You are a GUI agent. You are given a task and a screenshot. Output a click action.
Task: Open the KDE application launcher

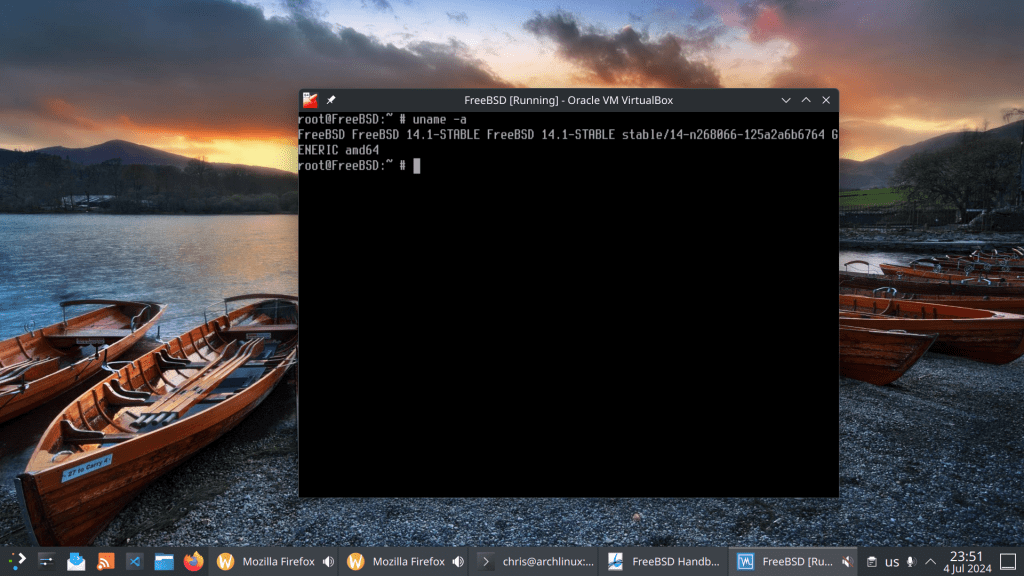click(17, 561)
